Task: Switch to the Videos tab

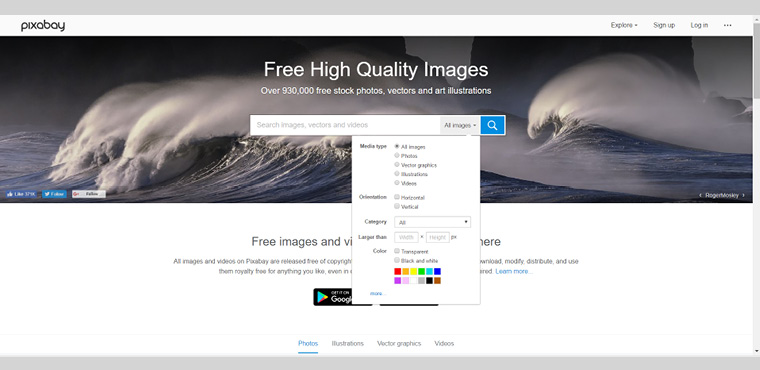Action: [x=444, y=343]
